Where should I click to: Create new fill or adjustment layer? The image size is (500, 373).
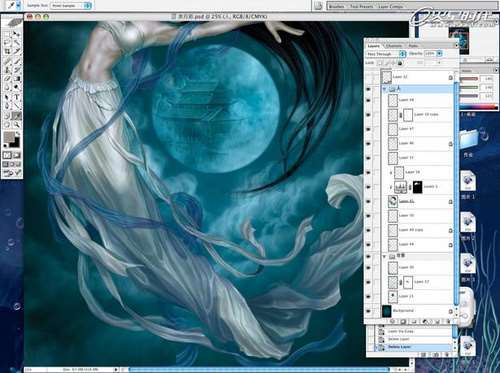coord(425,322)
